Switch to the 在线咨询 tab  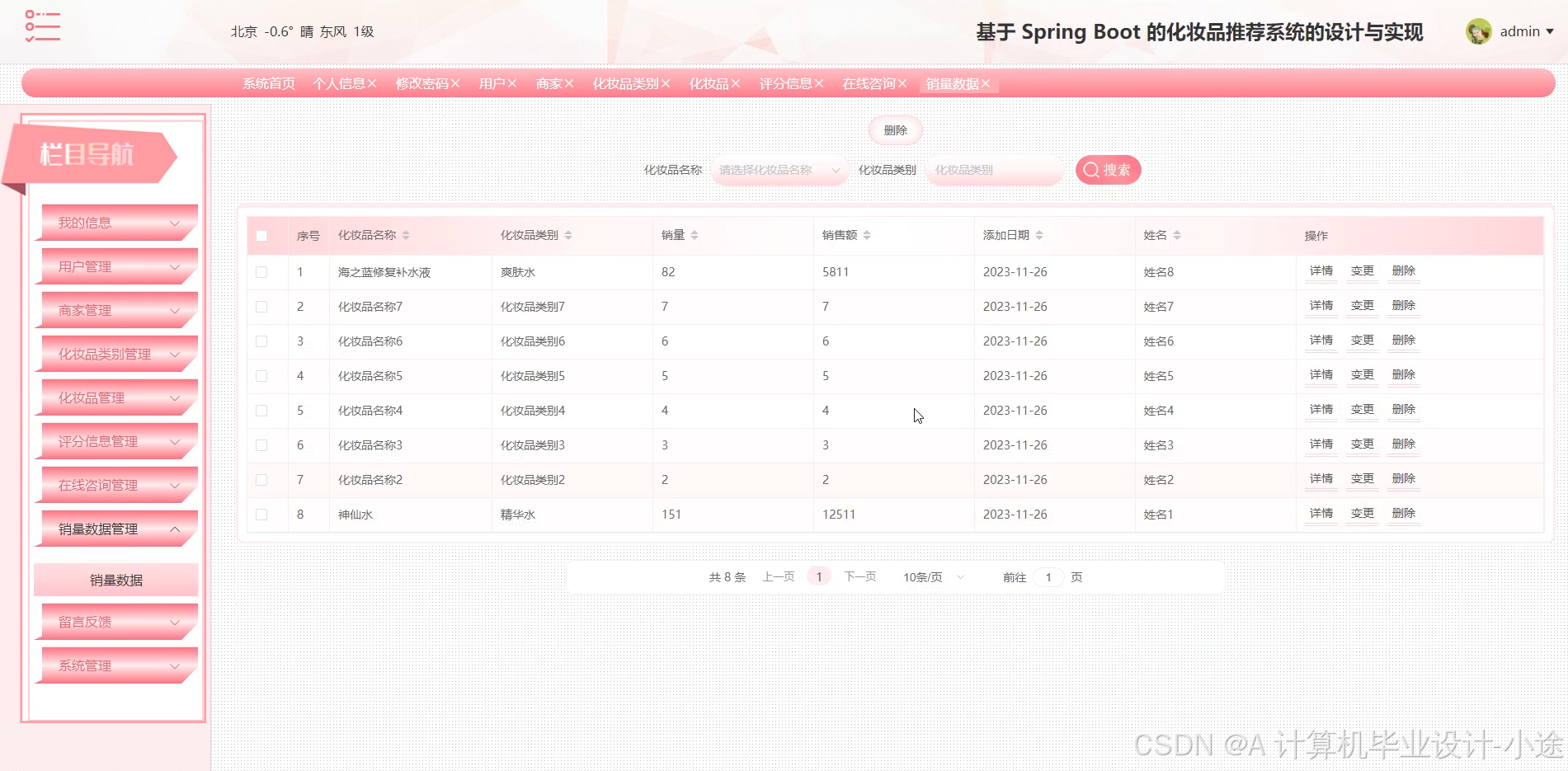(x=869, y=83)
